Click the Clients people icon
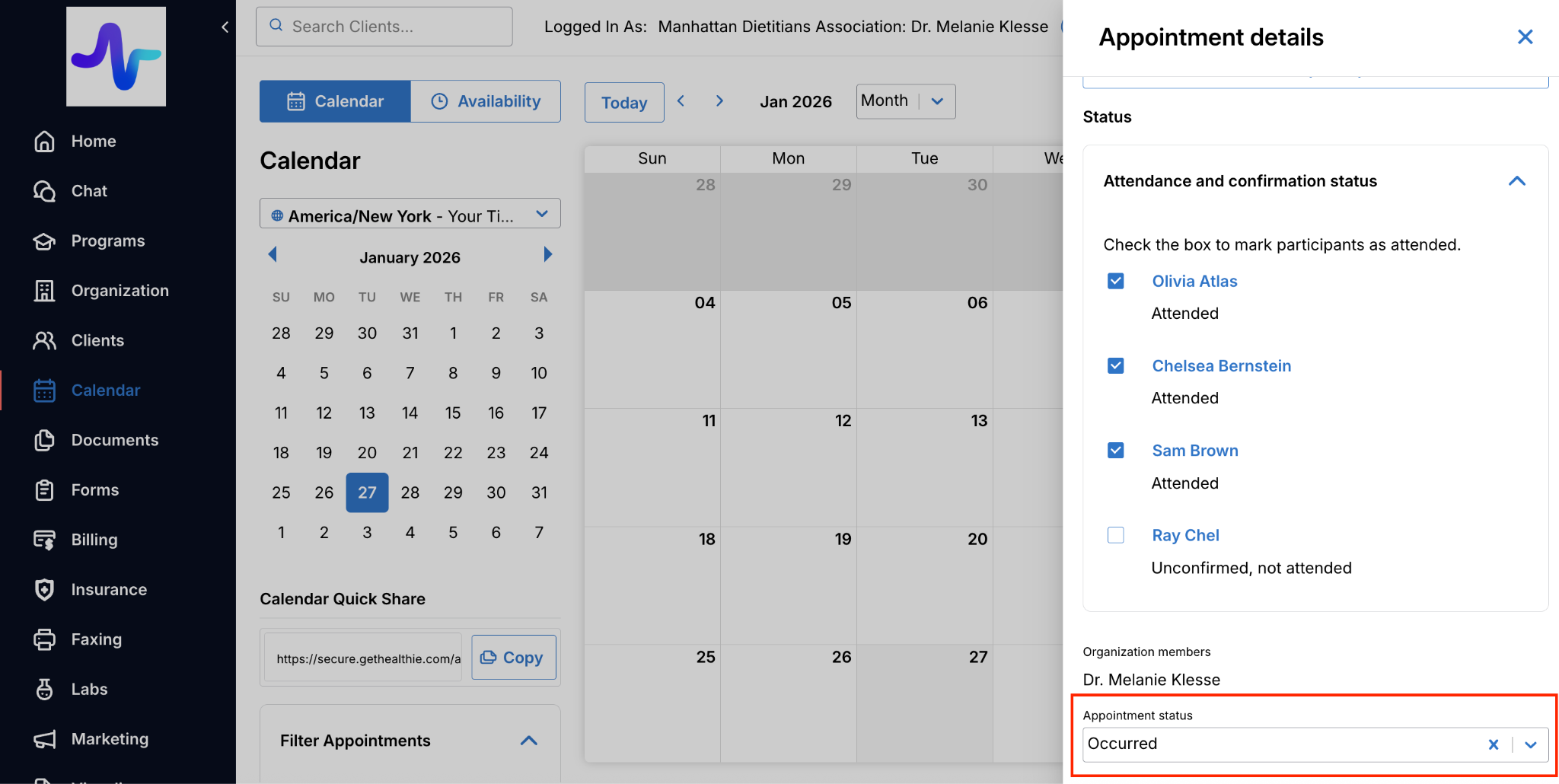This screenshot has height=784, width=1559. 45,340
